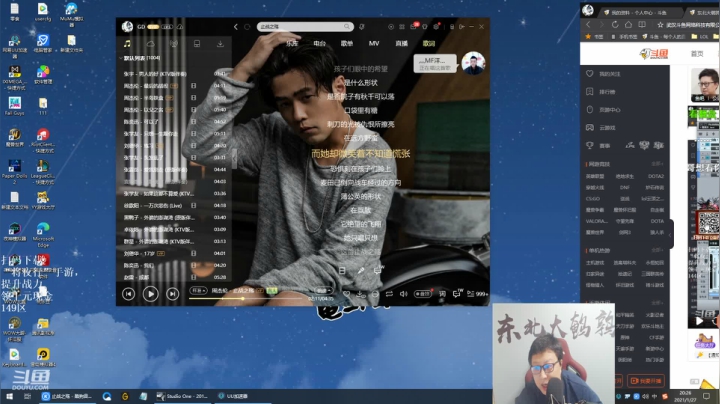Open the sound effect 音效 button

pos(423,294)
